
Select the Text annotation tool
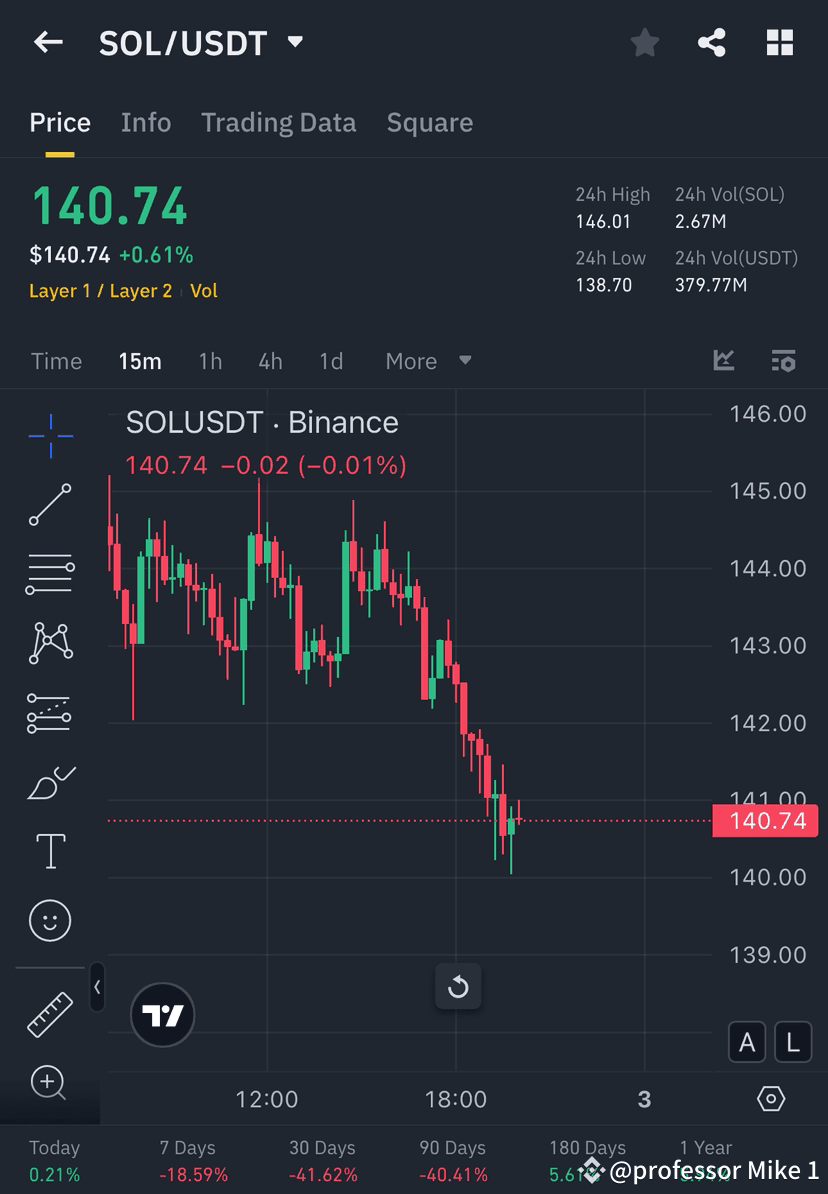(x=50, y=850)
